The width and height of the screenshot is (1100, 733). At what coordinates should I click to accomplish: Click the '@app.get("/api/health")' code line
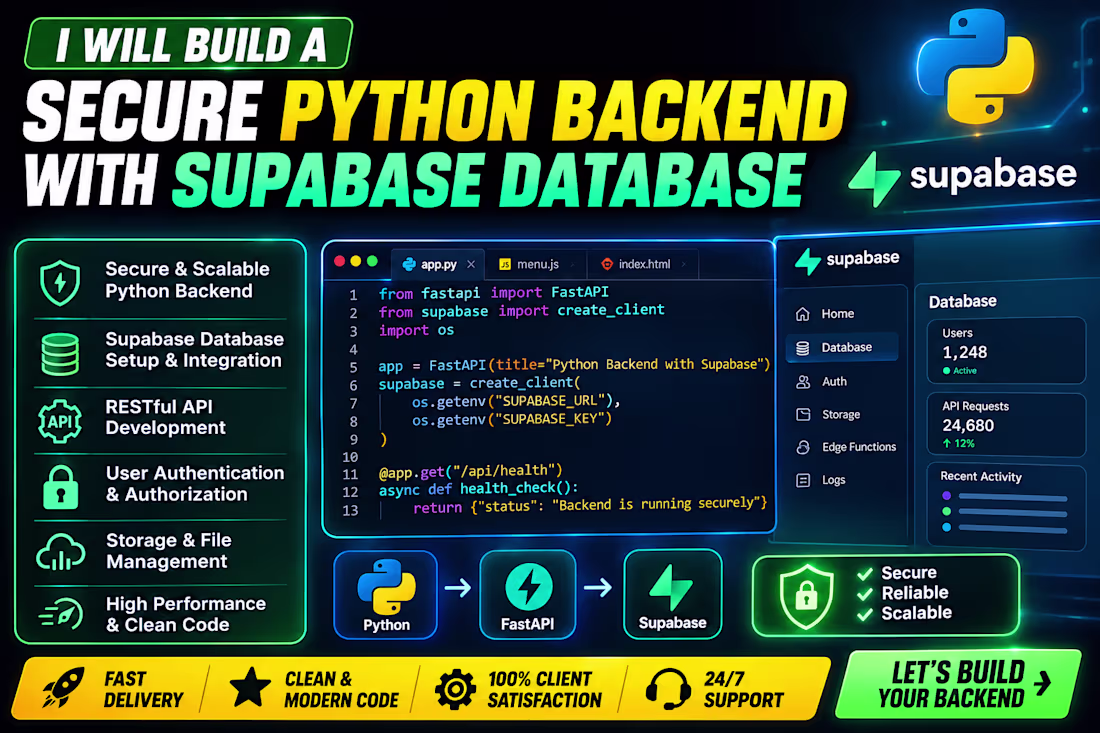coord(470,471)
